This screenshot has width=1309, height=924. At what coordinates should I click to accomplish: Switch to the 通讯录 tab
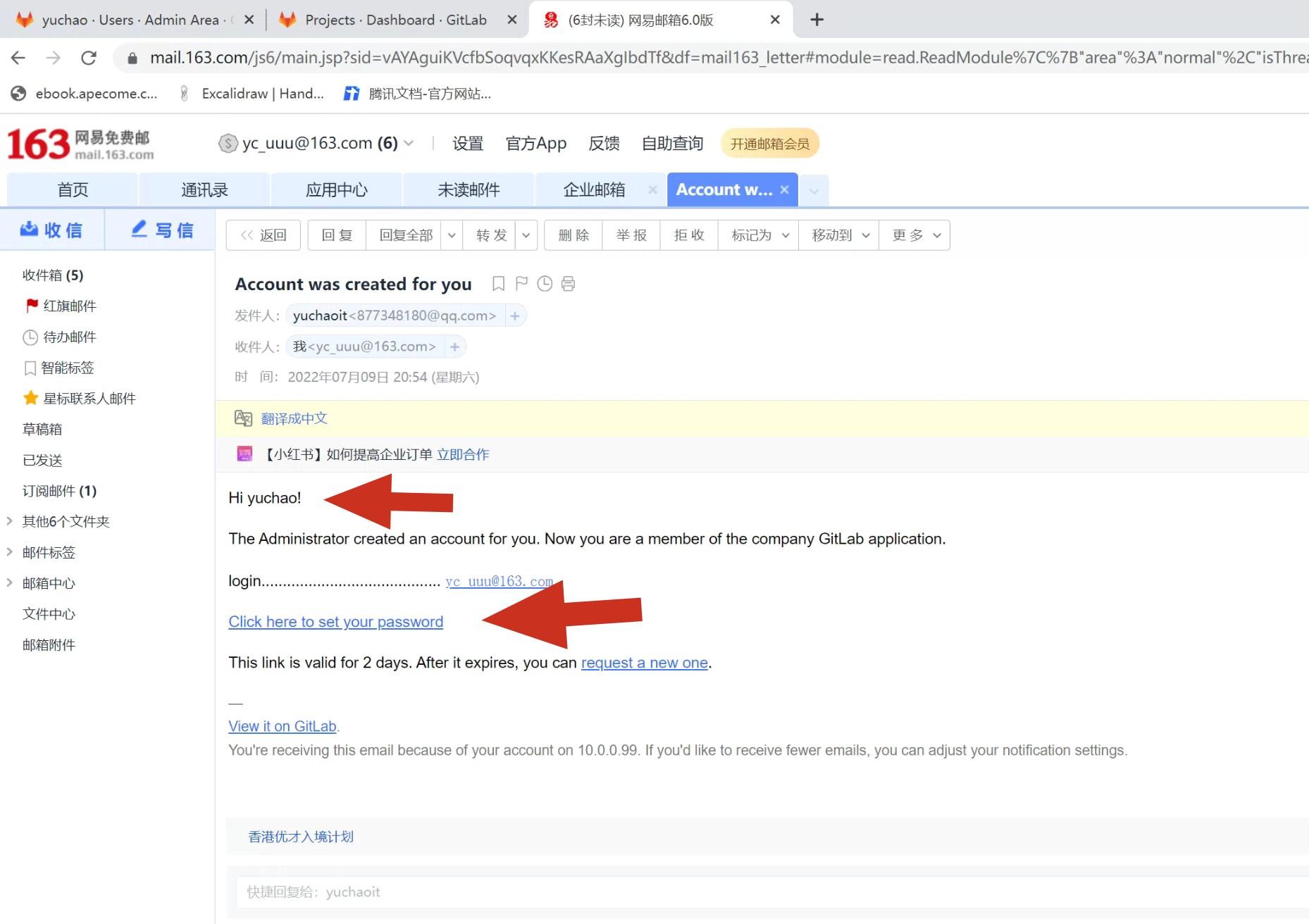(x=204, y=190)
